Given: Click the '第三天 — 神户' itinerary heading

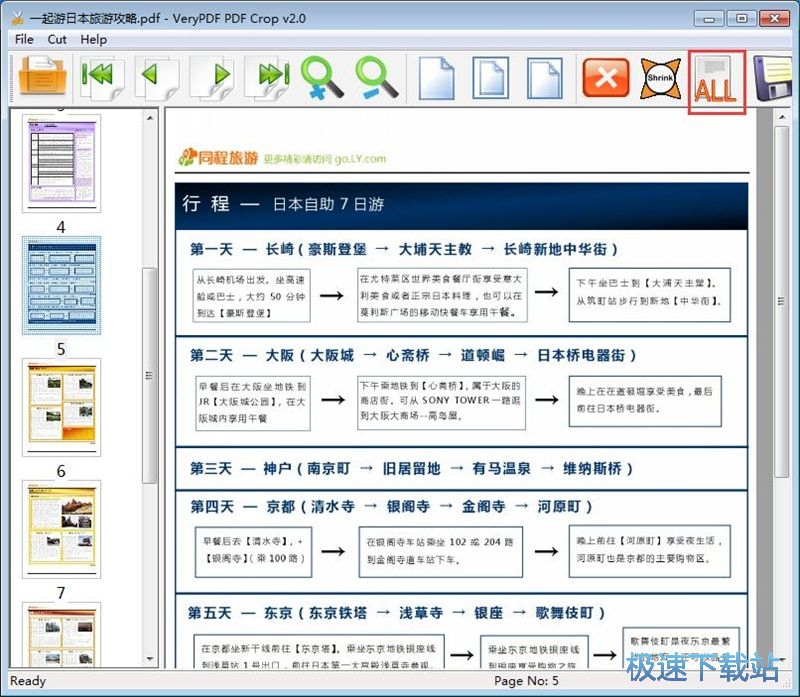Looking at the screenshot, I should [x=411, y=468].
